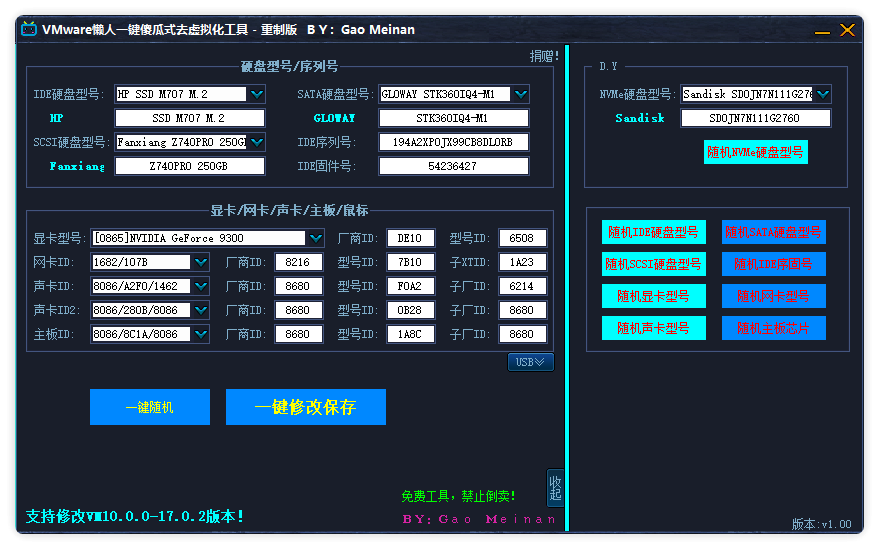879x549 pixels.
Task: Click the 一键随机 button
Action: tap(150, 407)
